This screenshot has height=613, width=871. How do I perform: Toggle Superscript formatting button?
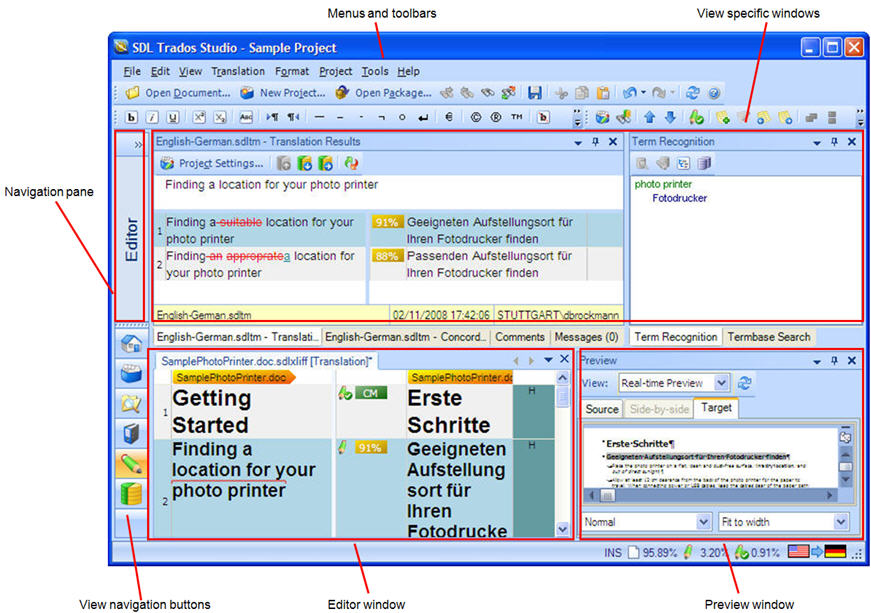tap(199, 117)
